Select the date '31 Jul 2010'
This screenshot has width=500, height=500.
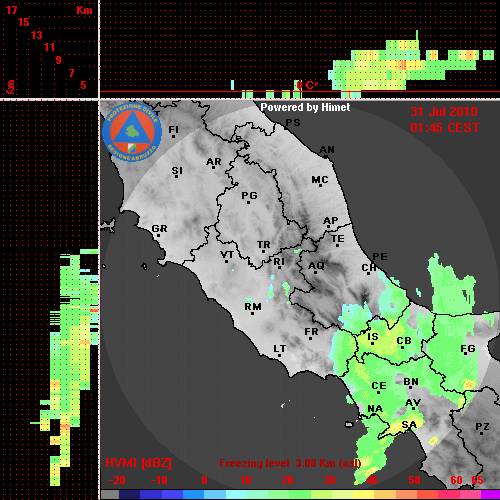[444, 112]
